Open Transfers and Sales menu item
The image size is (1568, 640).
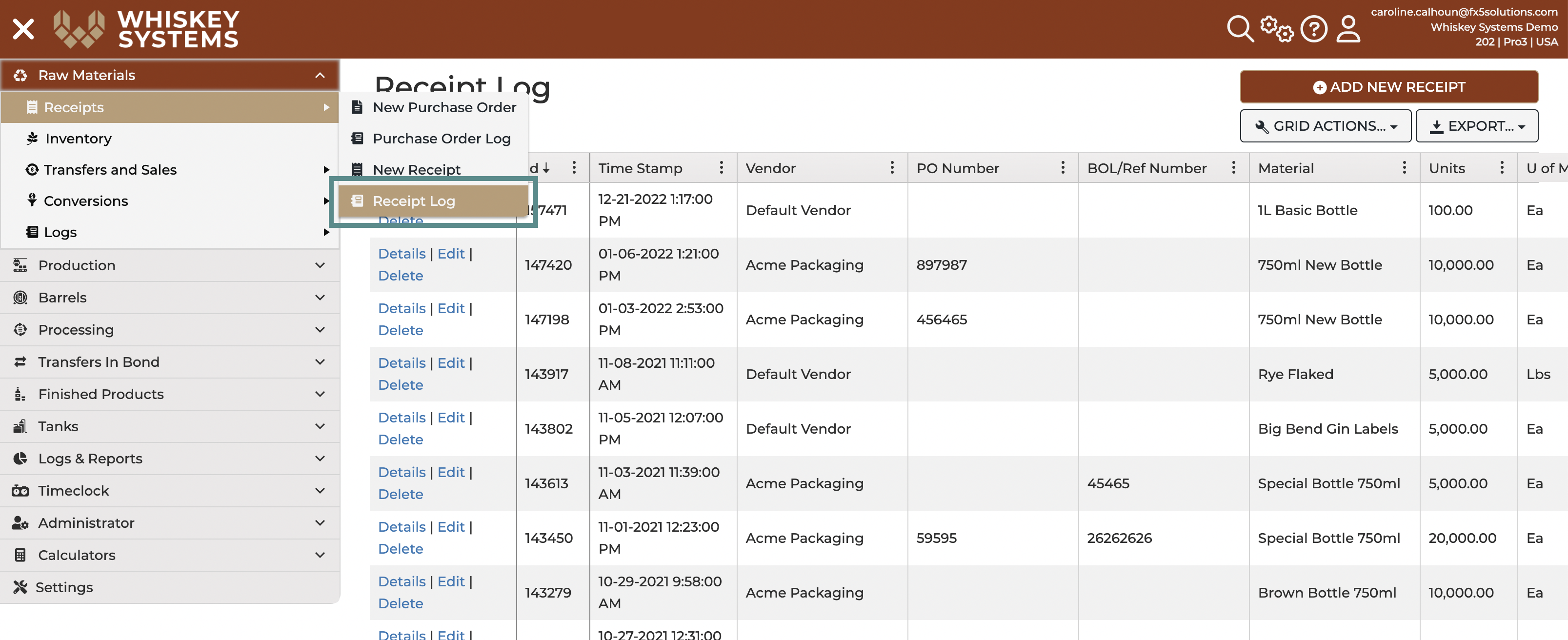(x=170, y=170)
